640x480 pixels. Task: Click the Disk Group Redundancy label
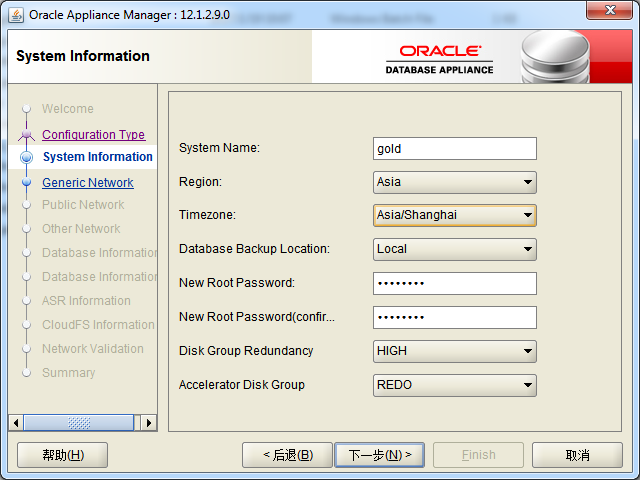246,351
